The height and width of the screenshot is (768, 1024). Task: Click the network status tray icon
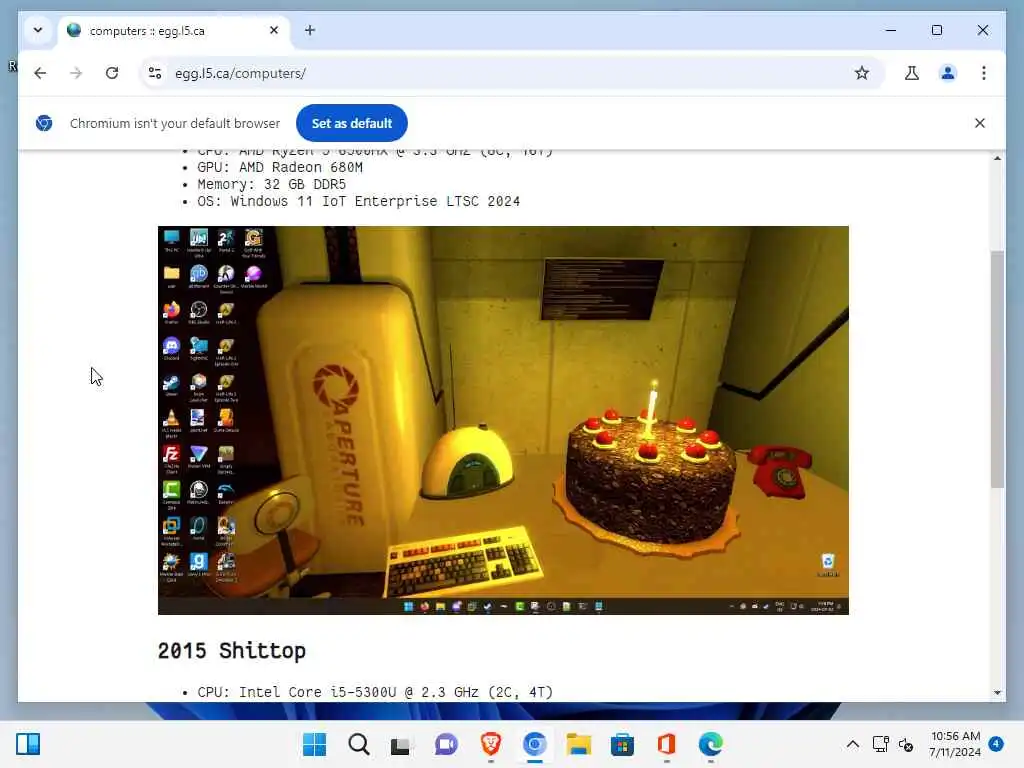click(x=880, y=744)
